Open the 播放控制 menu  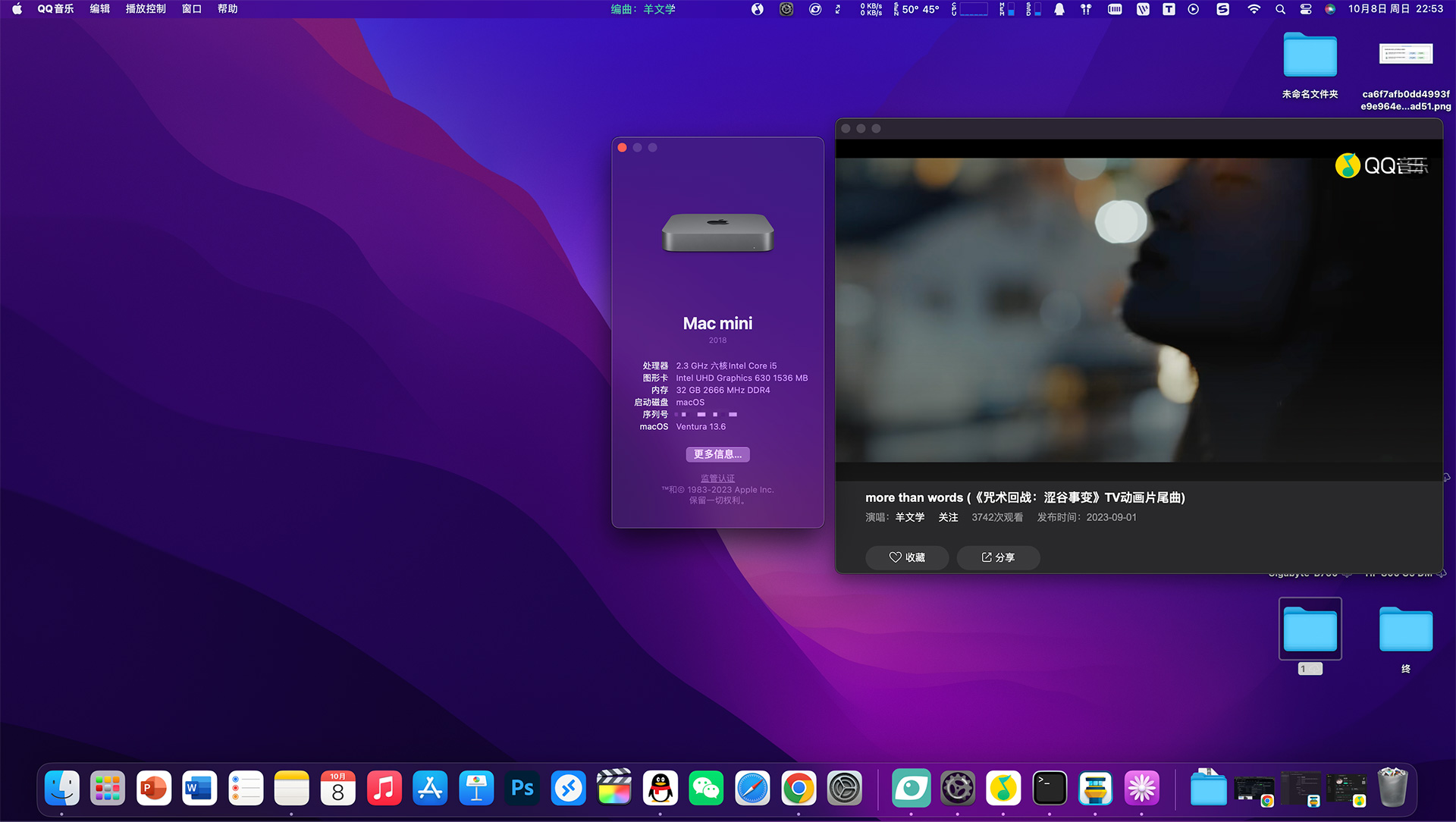click(x=146, y=9)
